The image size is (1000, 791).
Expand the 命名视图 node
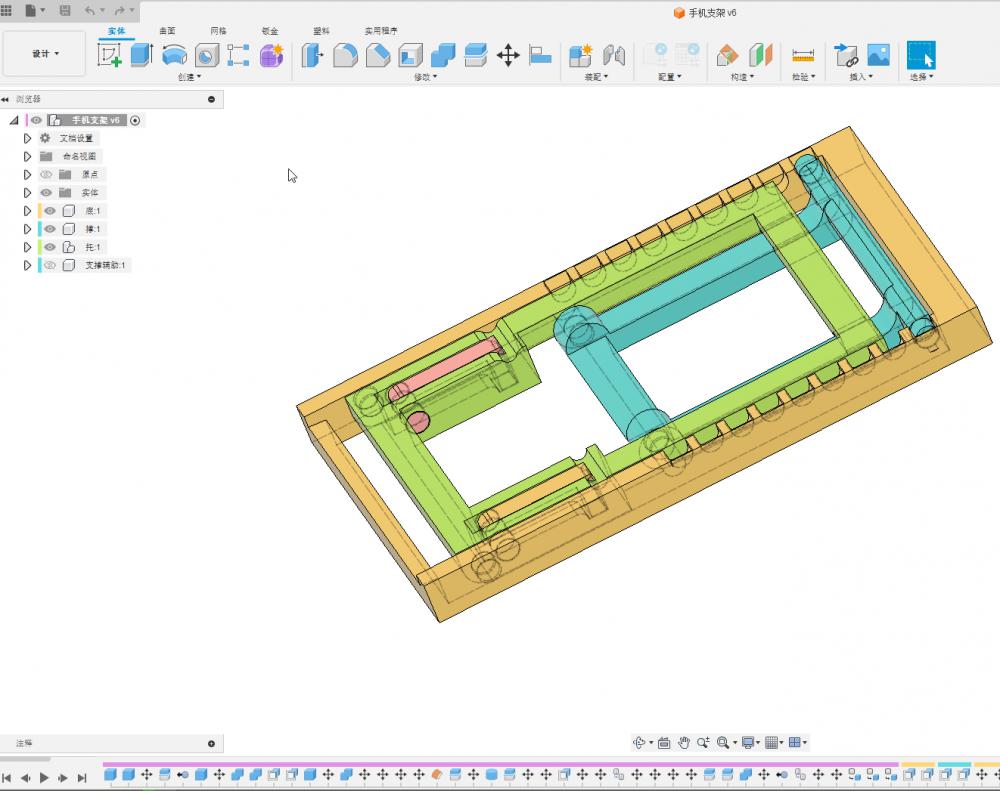tap(27, 156)
